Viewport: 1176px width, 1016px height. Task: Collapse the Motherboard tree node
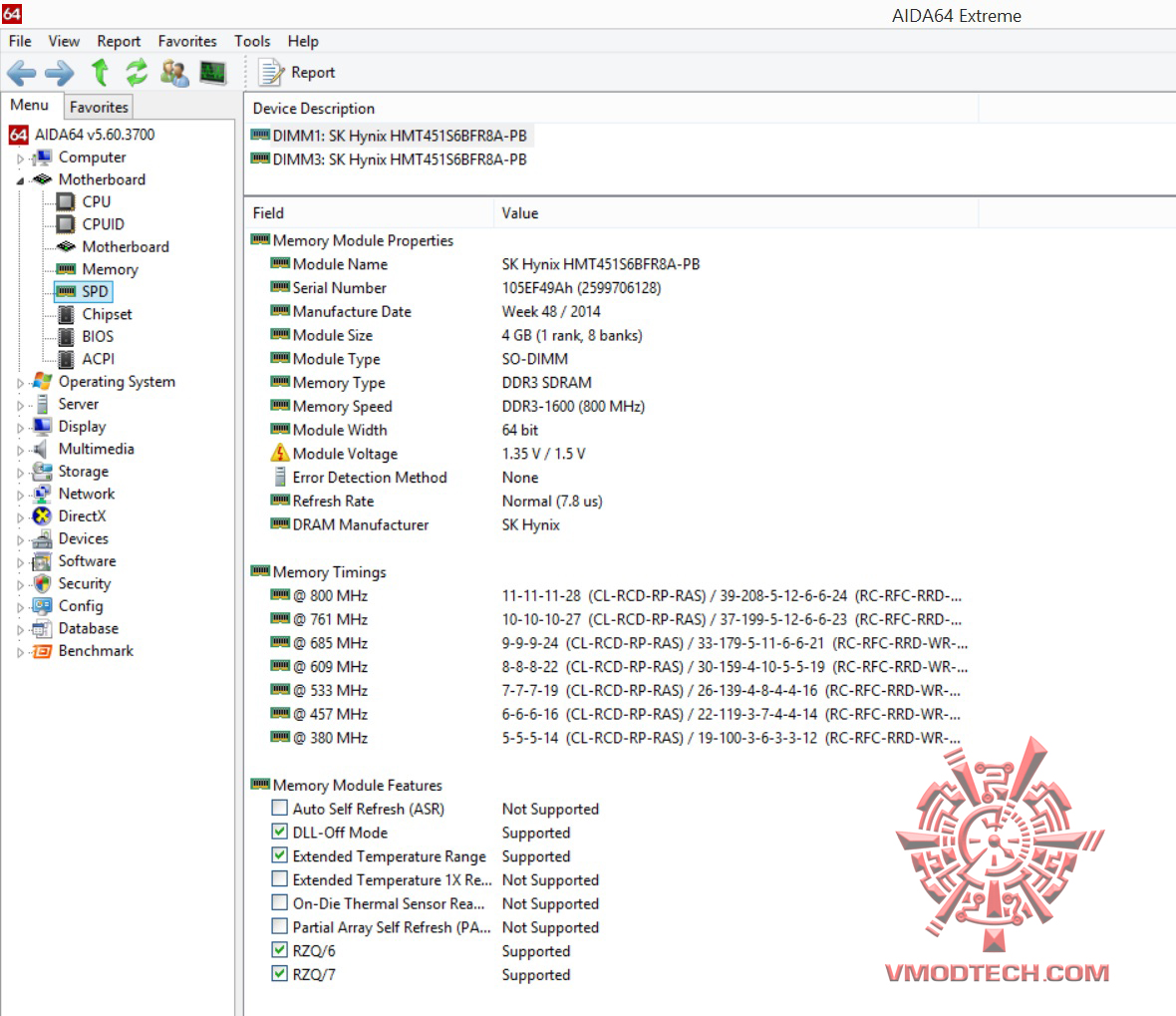(20, 180)
